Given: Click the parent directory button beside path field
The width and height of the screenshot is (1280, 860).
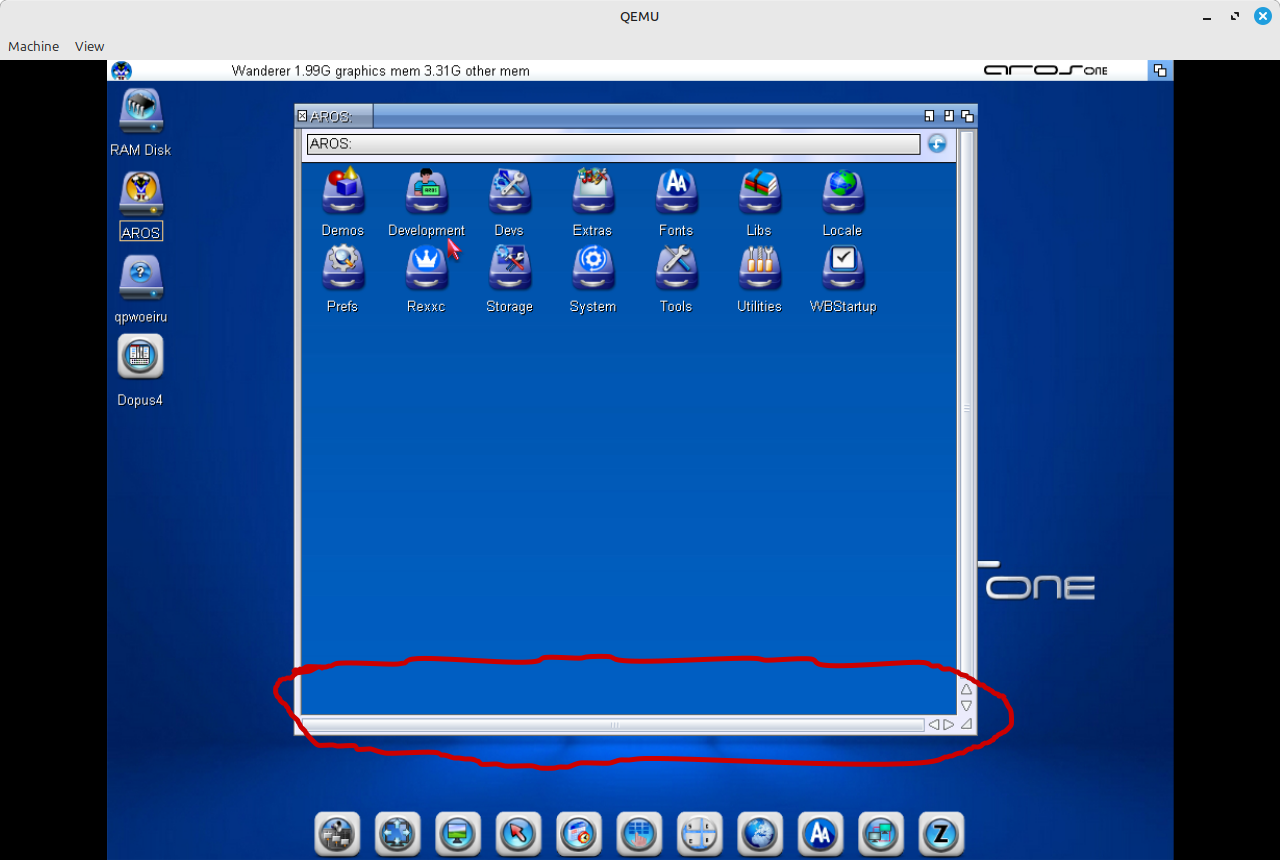Looking at the screenshot, I should pos(936,144).
